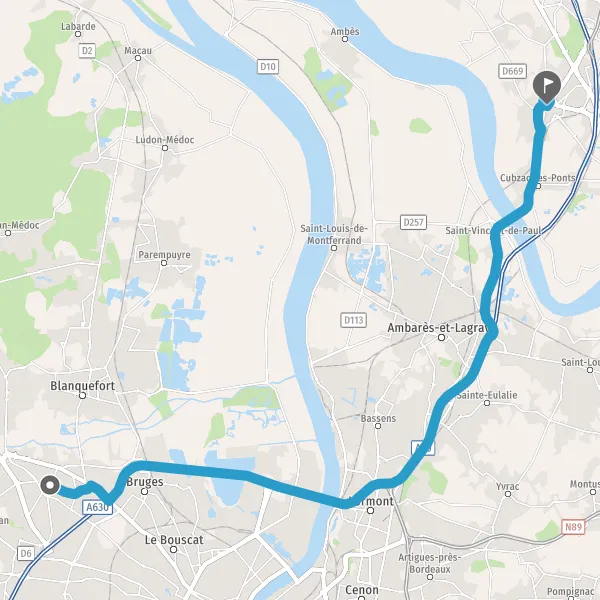
Task: Click the Saint-Louis-de-Montferrand label
Action: pyautogui.click(x=334, y=234)
